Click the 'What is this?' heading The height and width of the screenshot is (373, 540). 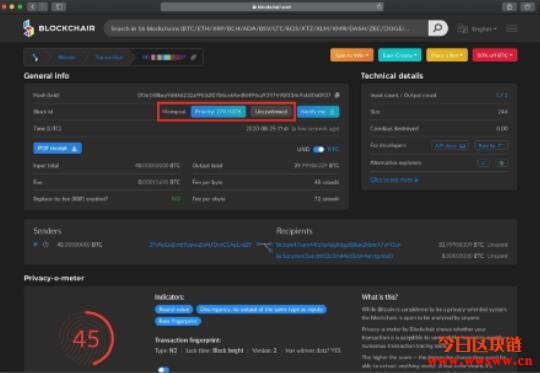click(380, 297)
